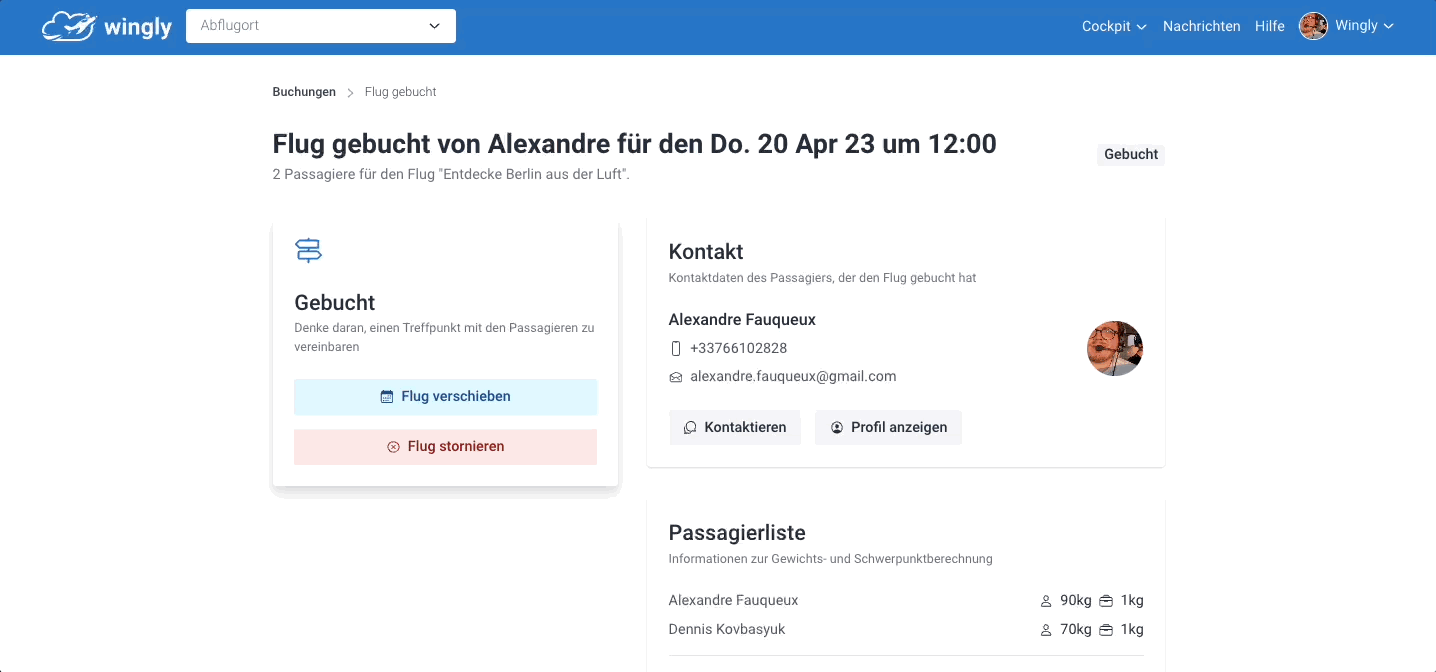Click the phone icon beside +33766102828
Viewport: 1436px width, 672px height.
pos(676,349)
